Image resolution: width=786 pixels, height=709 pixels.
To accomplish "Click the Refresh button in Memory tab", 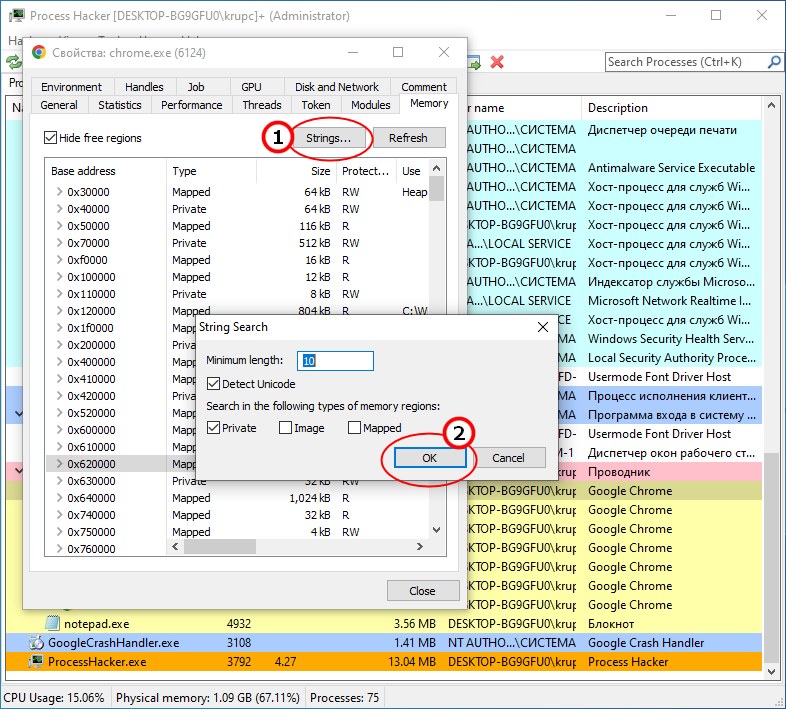I will (x=409, y=138).
